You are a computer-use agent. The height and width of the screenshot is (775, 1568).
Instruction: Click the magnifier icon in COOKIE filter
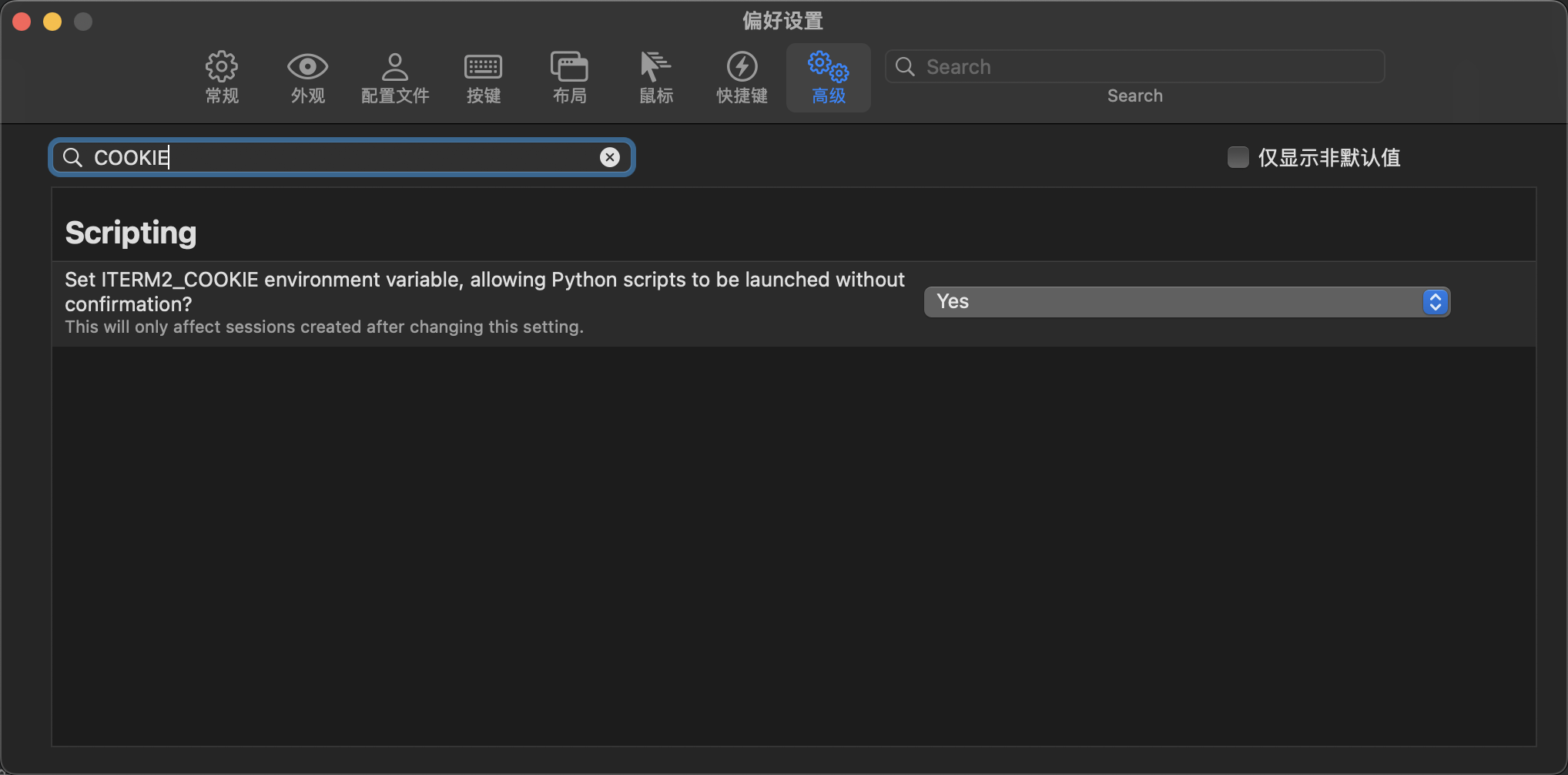coord(73,157)
